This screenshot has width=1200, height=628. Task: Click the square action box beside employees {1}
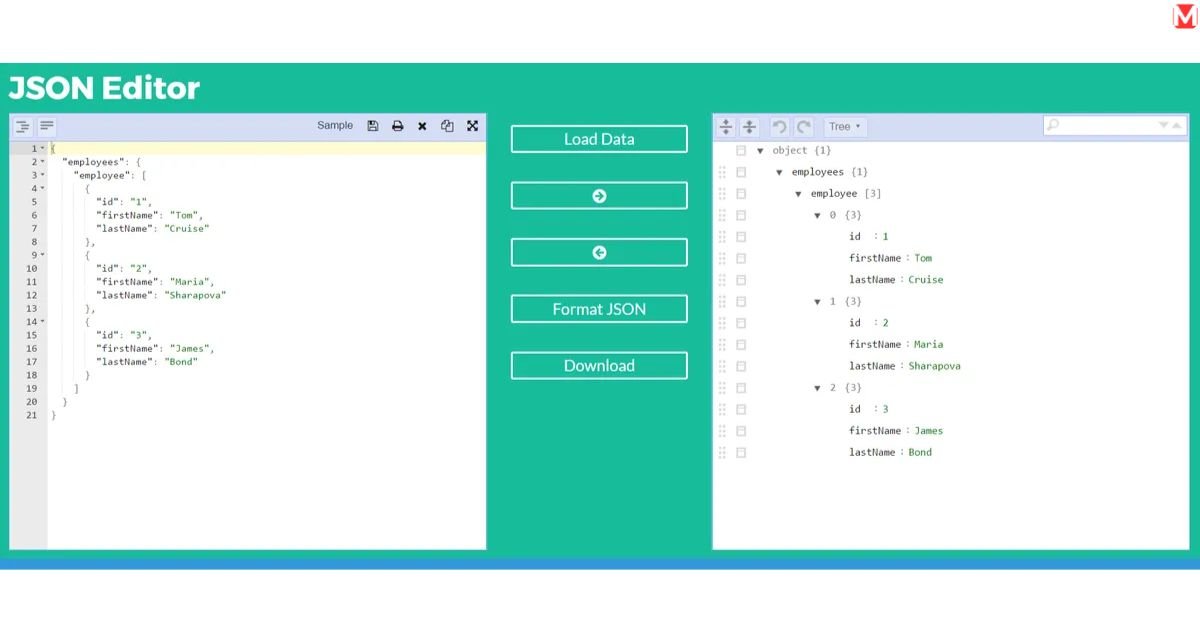(x=741, y=172)
